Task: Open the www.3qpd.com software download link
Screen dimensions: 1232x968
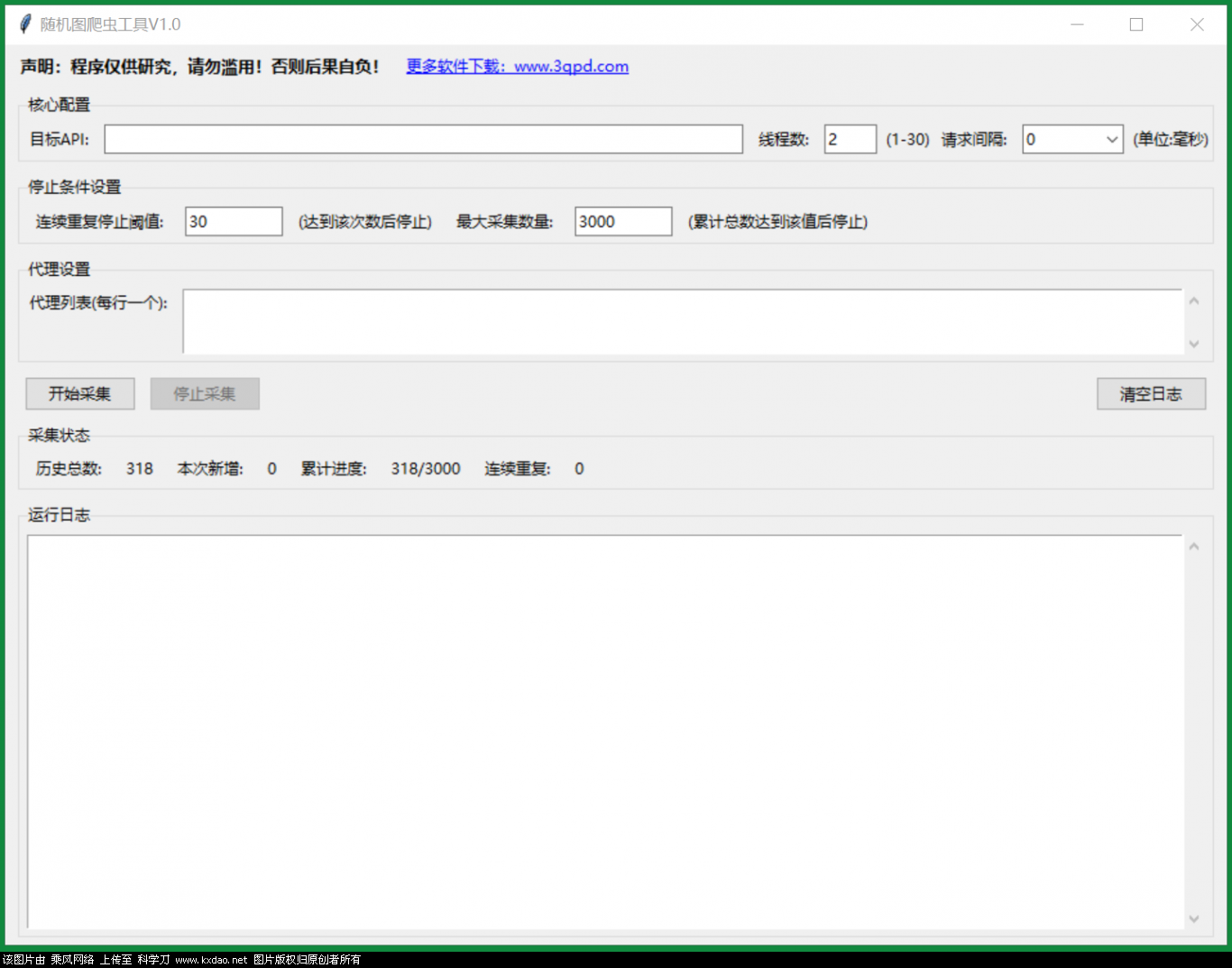Action: coord(517,66)
